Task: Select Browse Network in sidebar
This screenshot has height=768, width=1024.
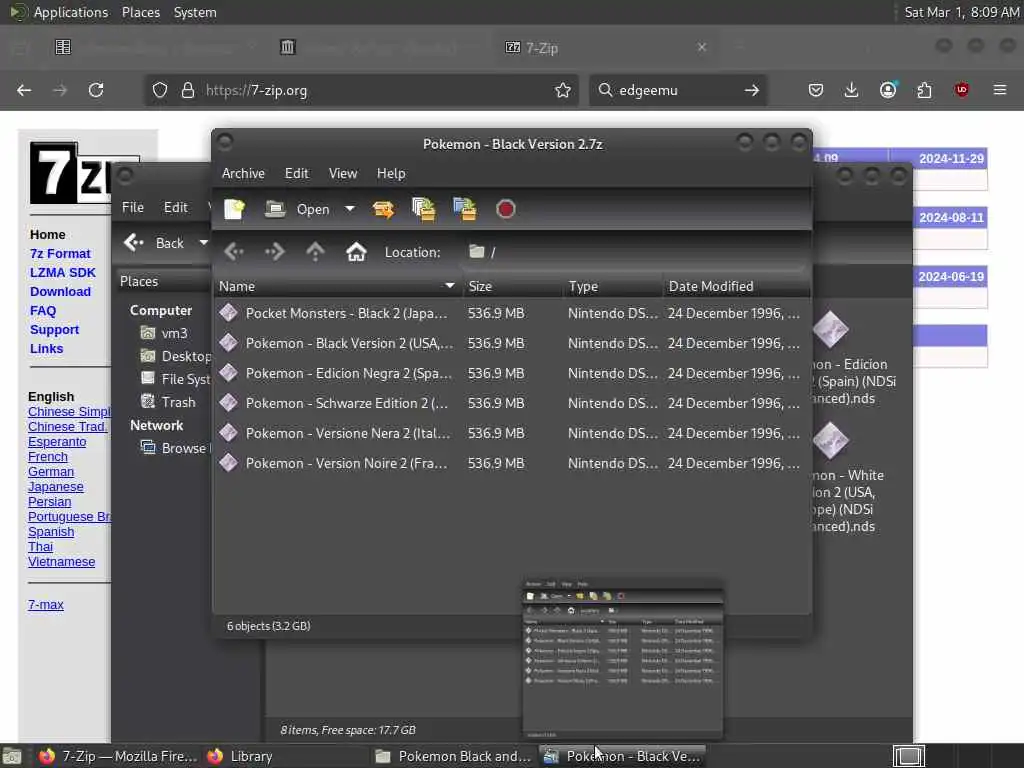Action: pos(174,448)
